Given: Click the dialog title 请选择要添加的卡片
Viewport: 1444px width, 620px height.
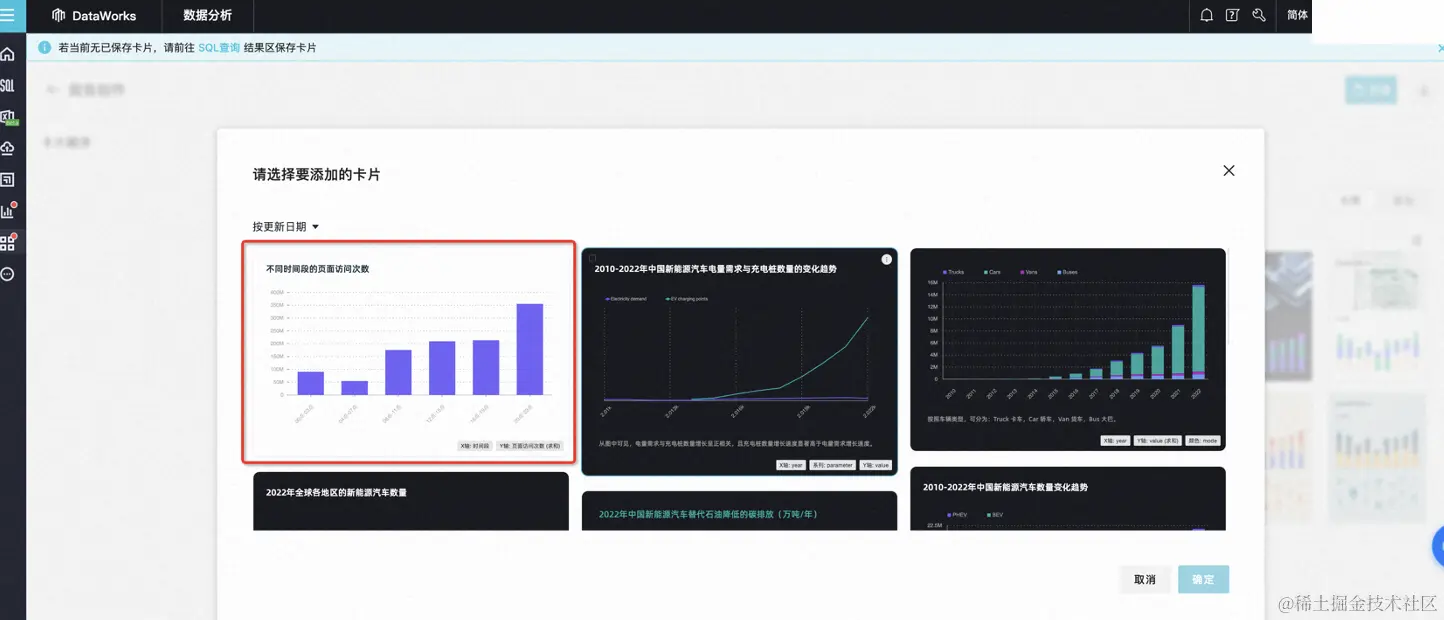Looking at the screenshot, I should coord(316,174).
